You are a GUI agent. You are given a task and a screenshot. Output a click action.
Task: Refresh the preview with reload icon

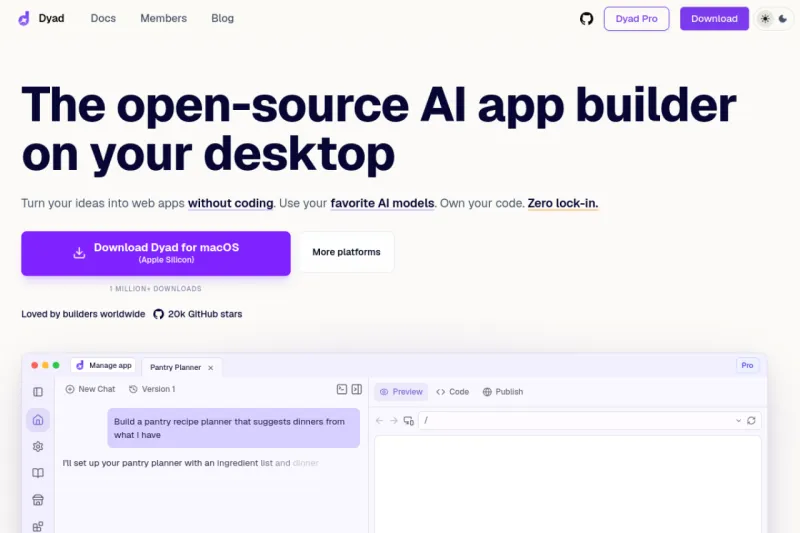pos(751,421)
